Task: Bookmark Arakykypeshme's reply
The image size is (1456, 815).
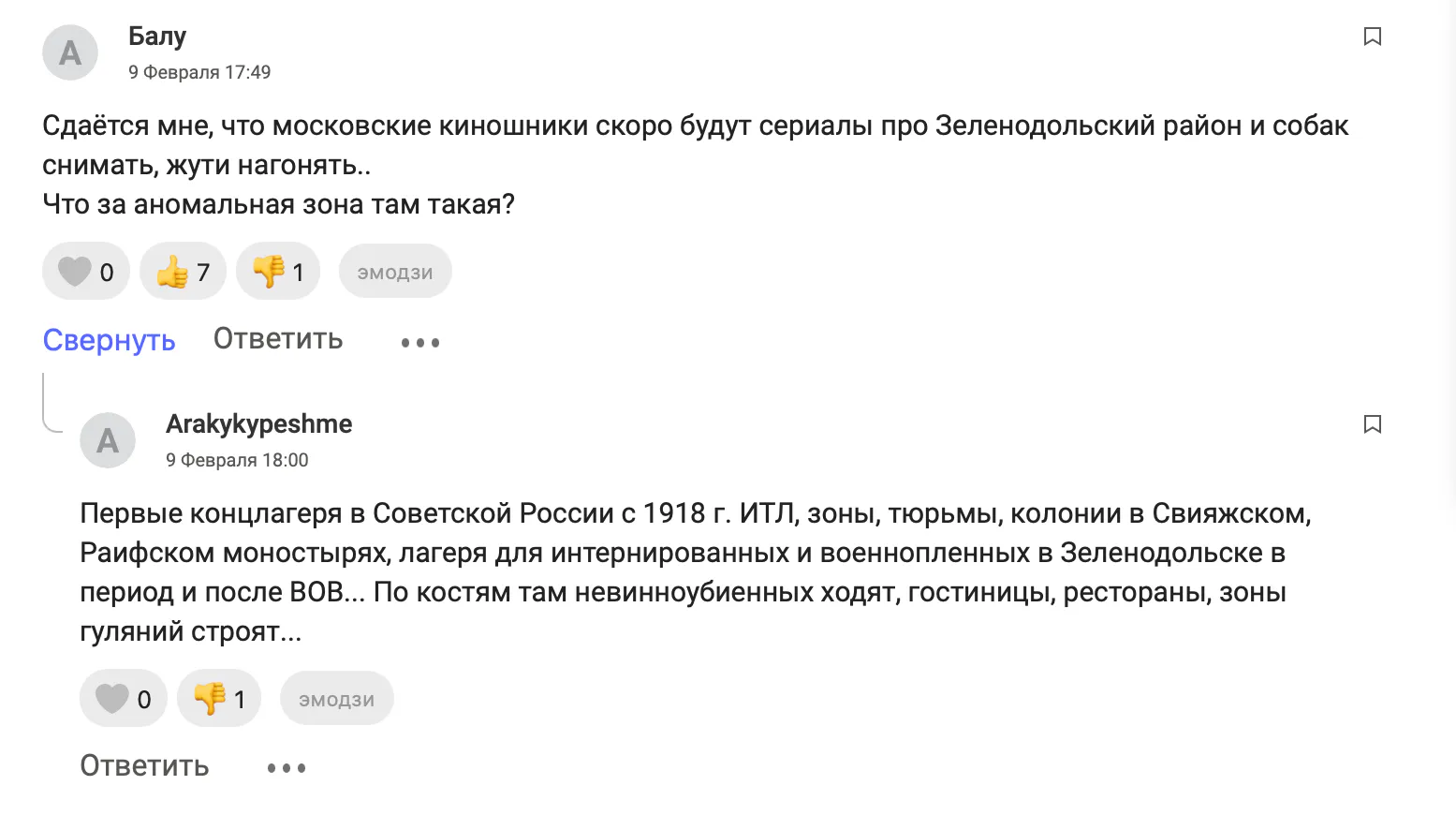Action: pyautogui.click(x=1373, y=424)
